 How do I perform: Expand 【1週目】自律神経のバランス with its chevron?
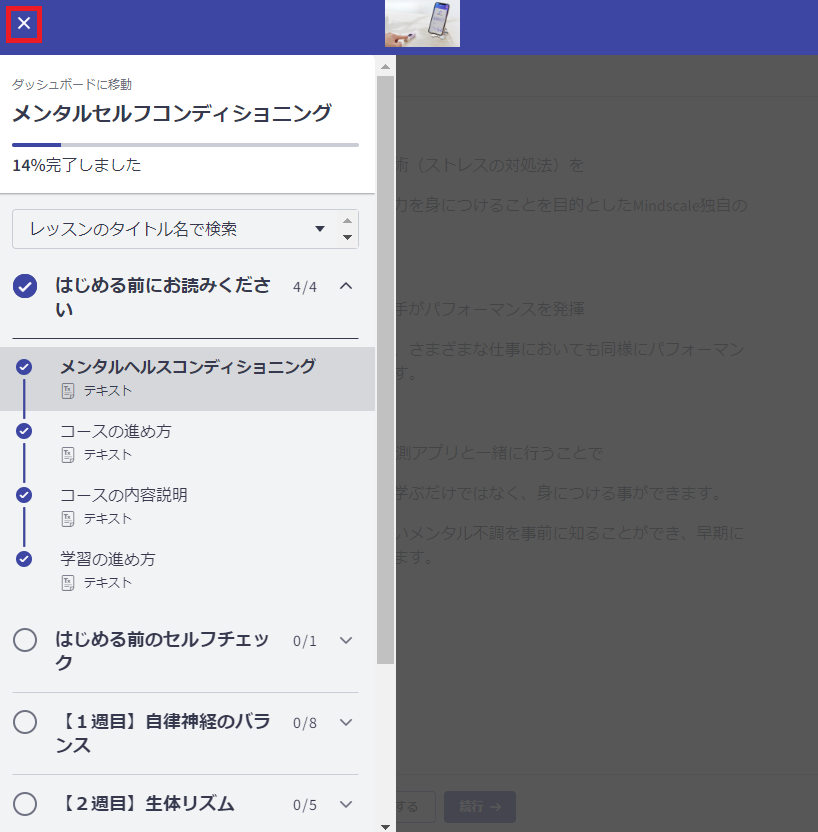[346, 722]
